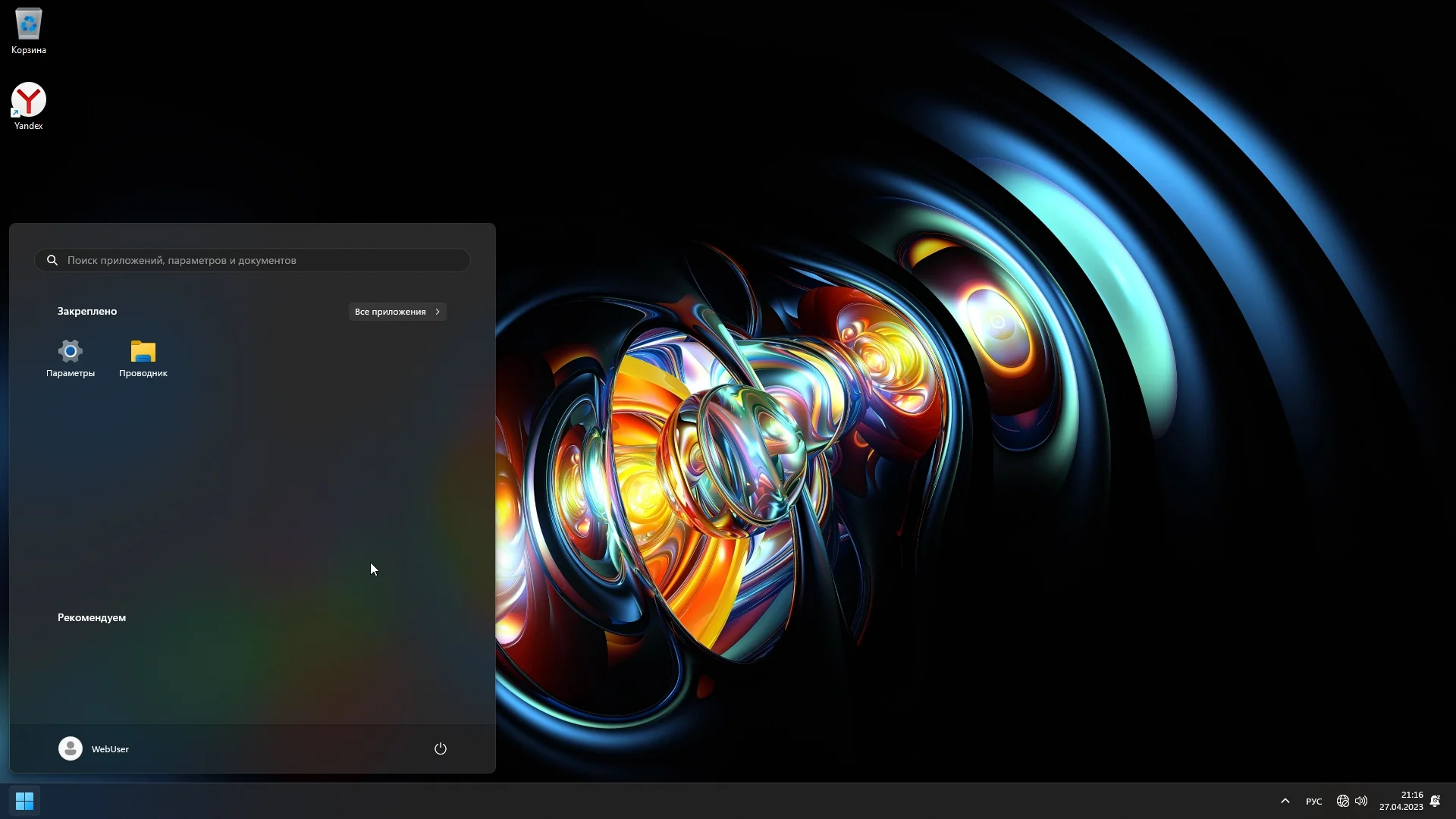Click the WebUser profile avatar

pos(71,748)
